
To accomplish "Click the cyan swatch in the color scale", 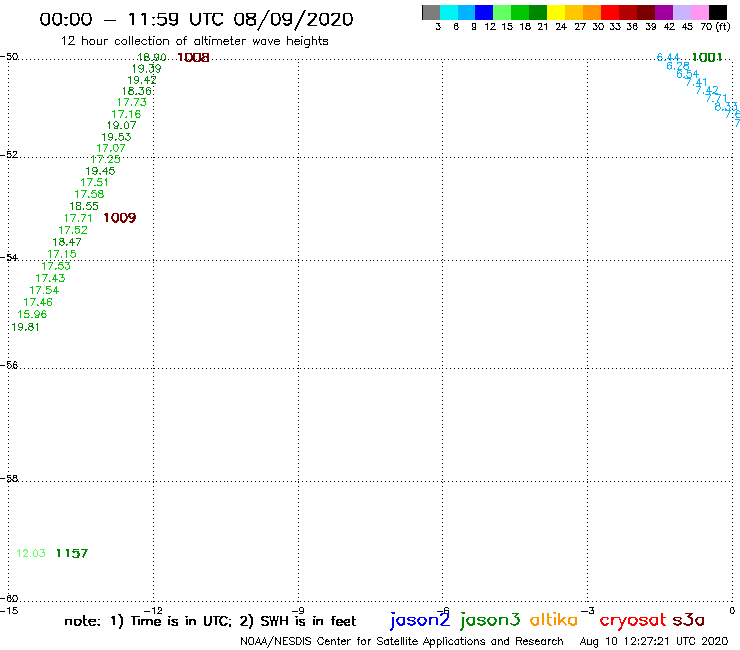I will [448, 12].
